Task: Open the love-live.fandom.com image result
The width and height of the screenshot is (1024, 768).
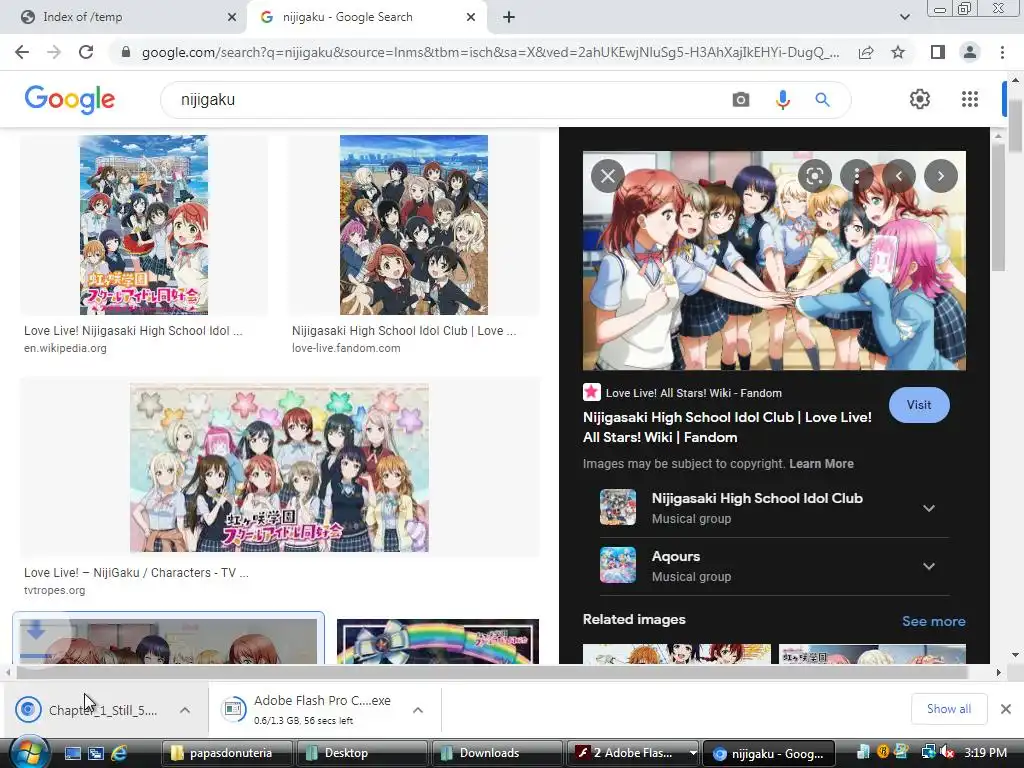Action: click(x=413, y=225)
